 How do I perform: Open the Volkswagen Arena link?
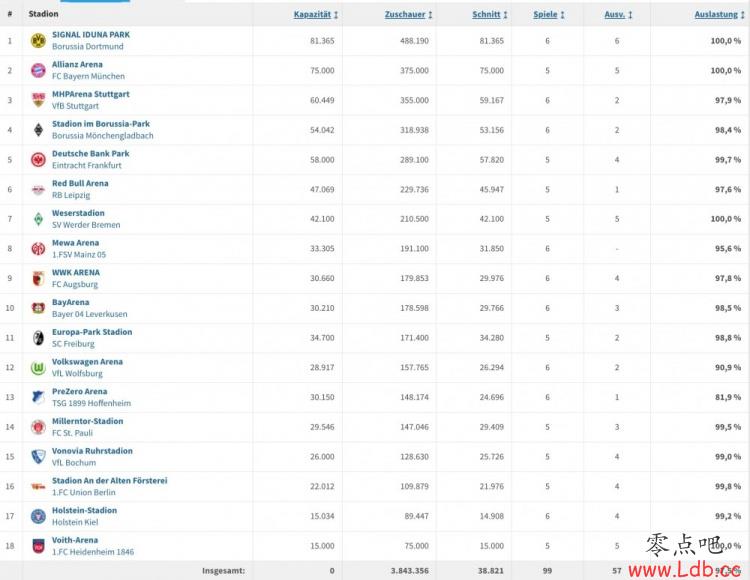point(87,361)
